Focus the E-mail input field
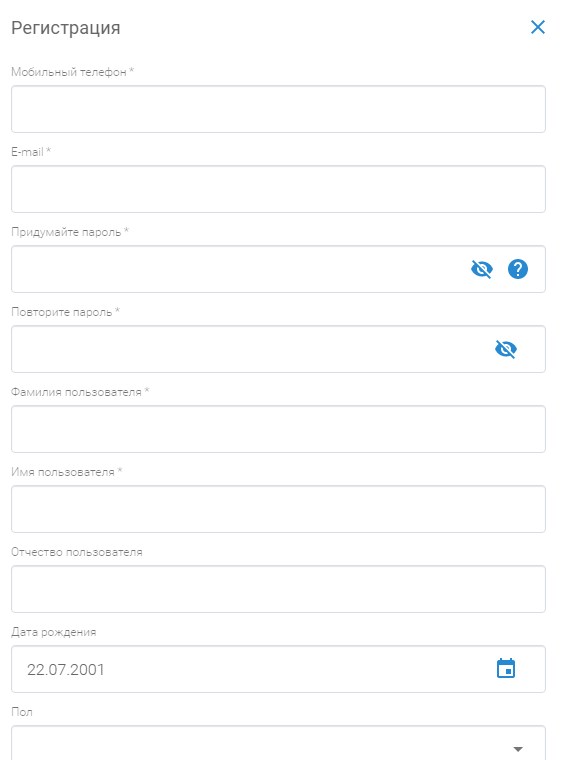569x760 pixels. click(x=278, y=189)
